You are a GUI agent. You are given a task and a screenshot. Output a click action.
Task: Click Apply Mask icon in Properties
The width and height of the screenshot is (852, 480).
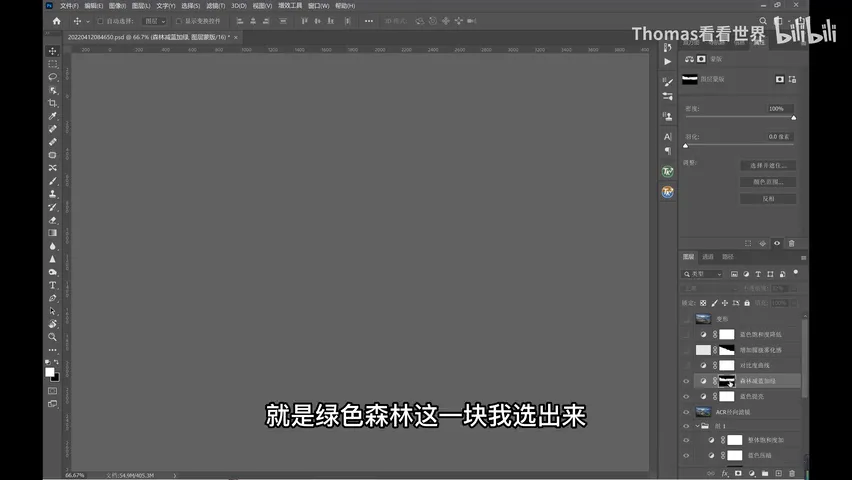763,244
